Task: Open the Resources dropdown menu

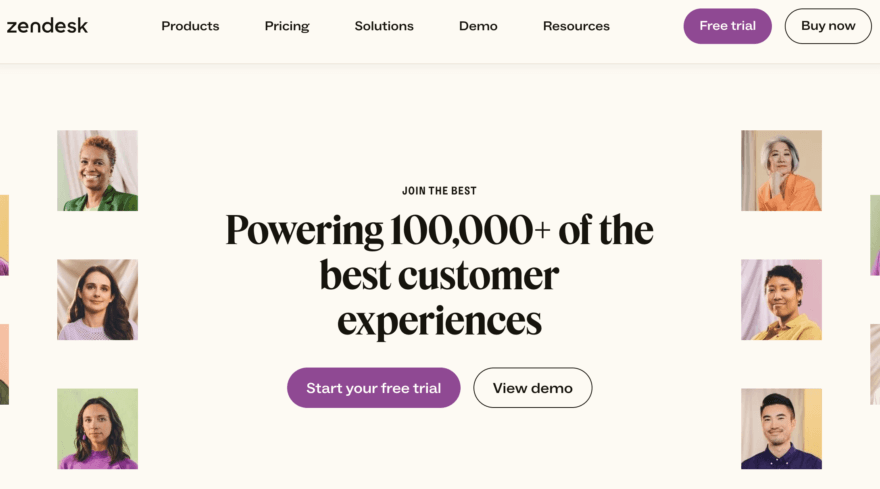Action: [x=576, y=26]
